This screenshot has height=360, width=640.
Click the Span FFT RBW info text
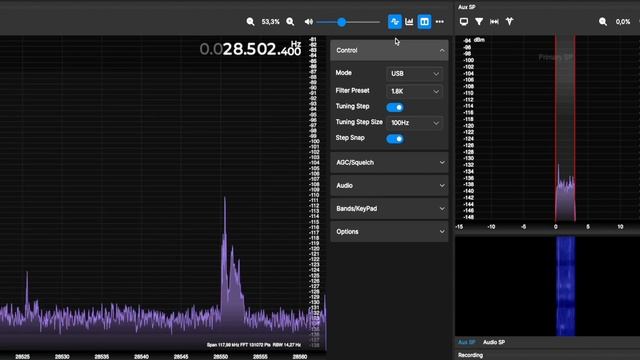coord(253,345)
